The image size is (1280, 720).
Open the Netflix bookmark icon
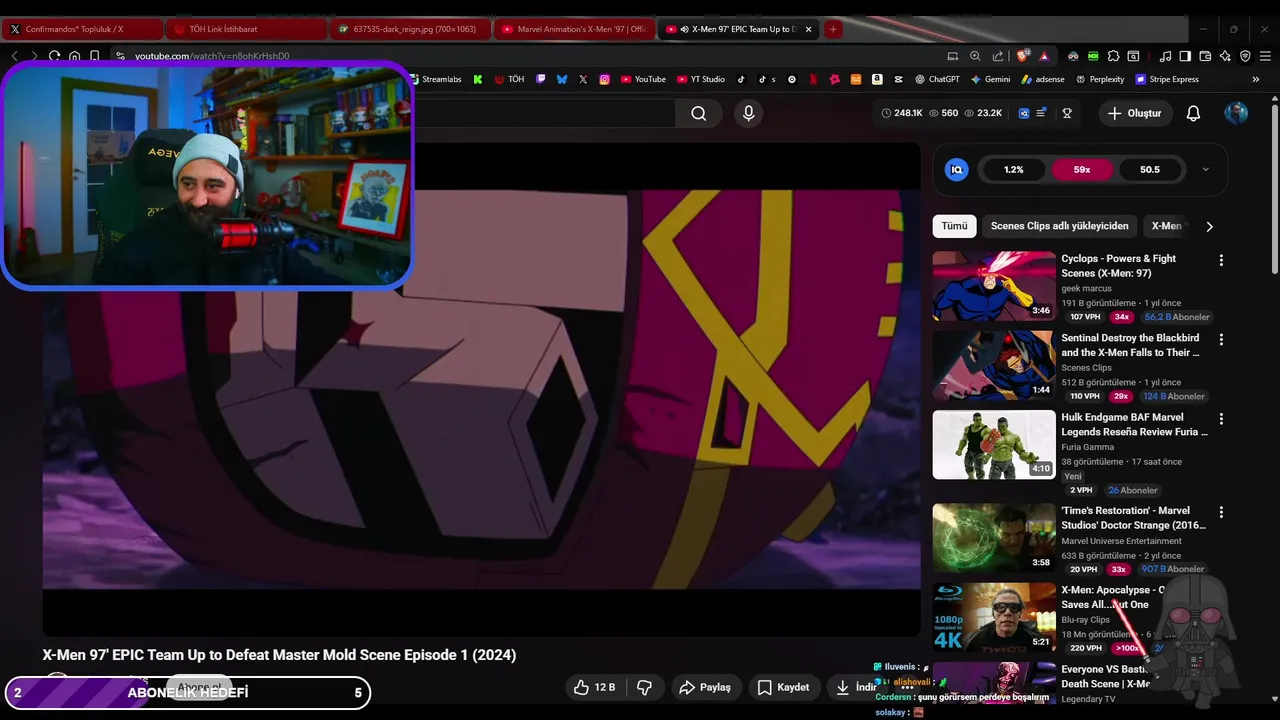tap(813, 79)
